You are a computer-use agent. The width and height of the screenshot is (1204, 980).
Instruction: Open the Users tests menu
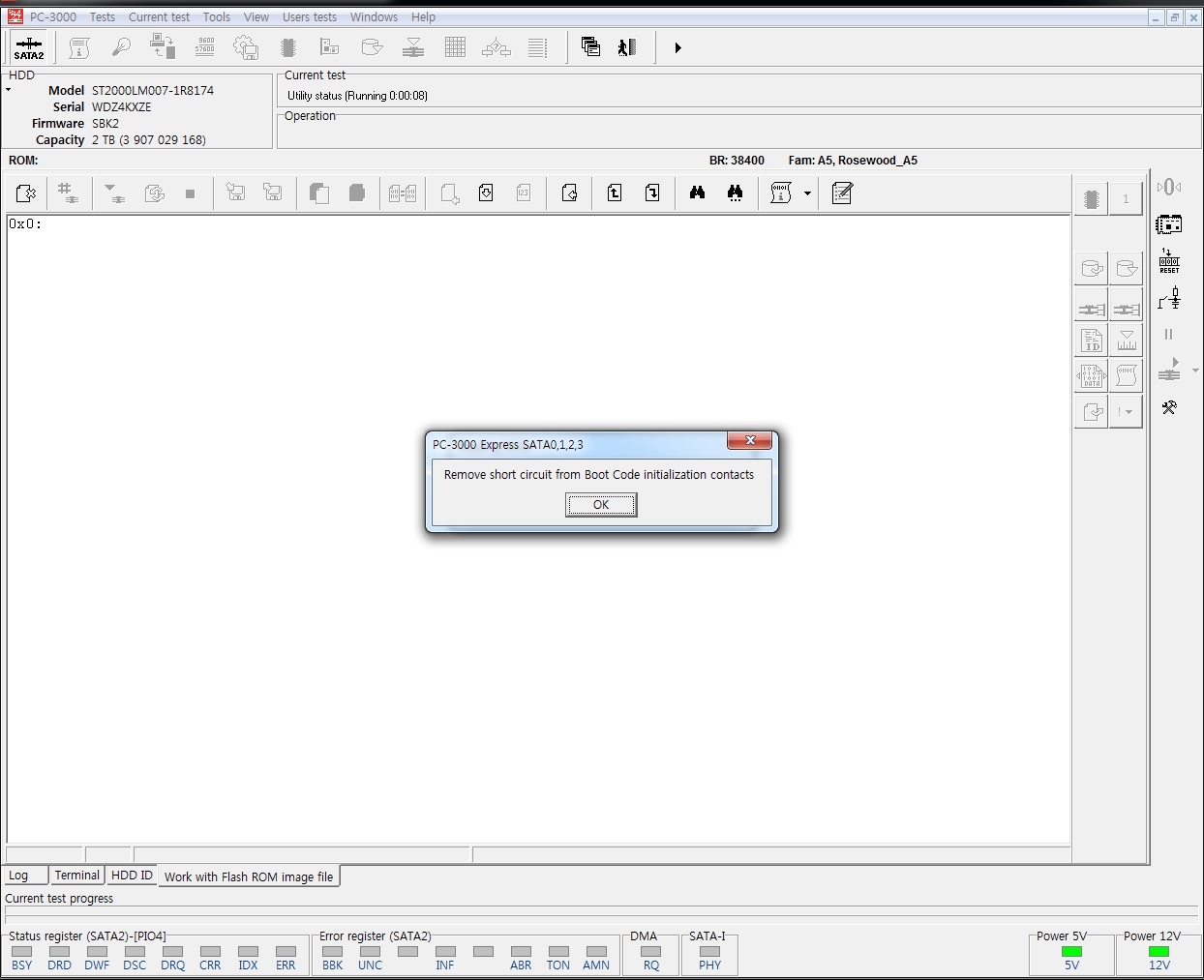[x=310, y=16]
